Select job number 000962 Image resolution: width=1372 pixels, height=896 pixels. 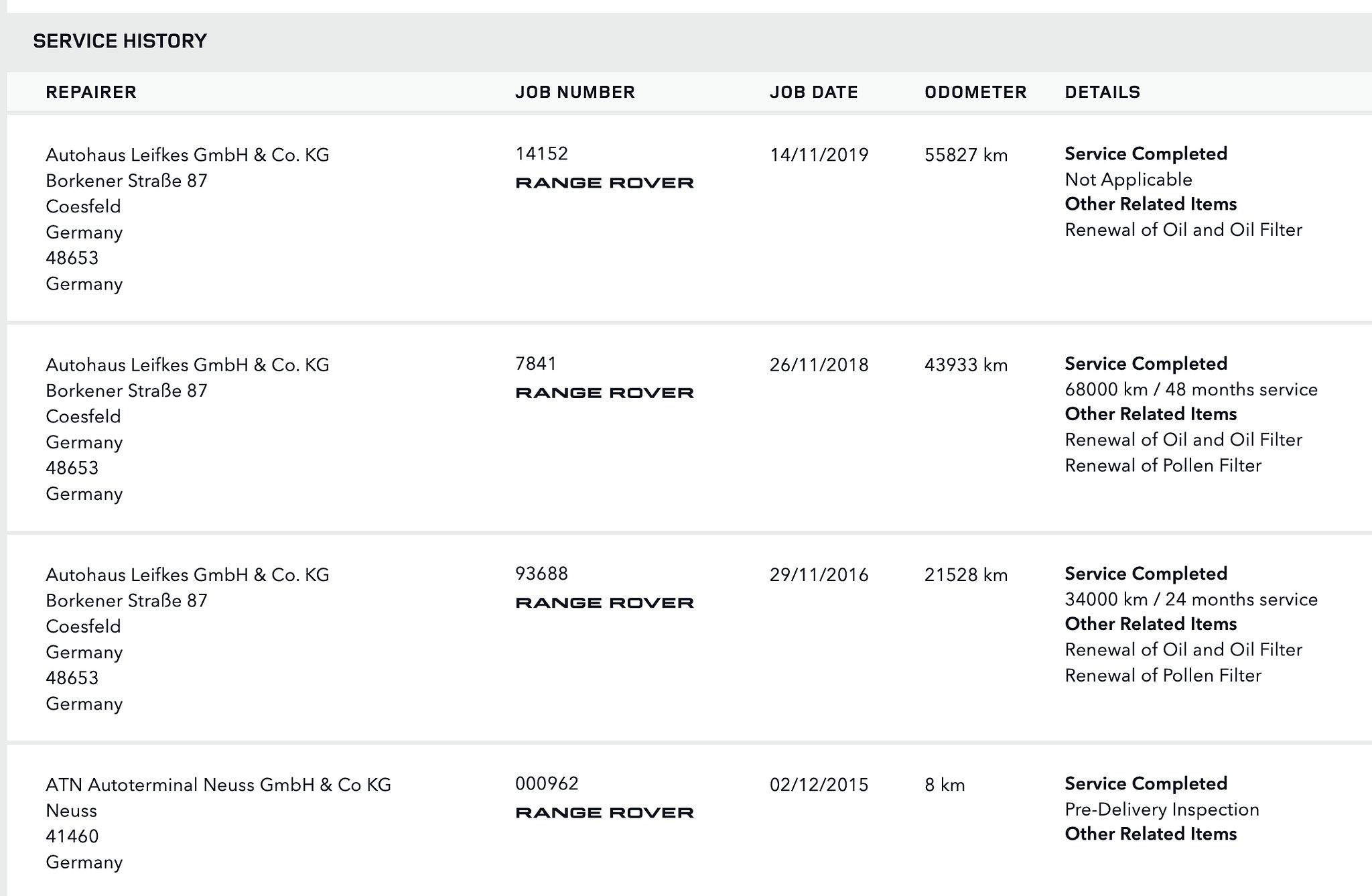coord(547,783)
